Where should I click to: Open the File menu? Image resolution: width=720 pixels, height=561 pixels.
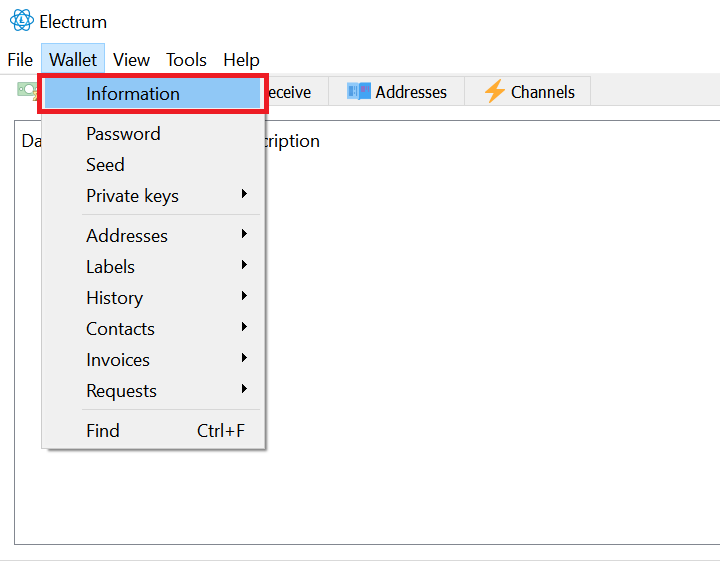pos(20,60)
